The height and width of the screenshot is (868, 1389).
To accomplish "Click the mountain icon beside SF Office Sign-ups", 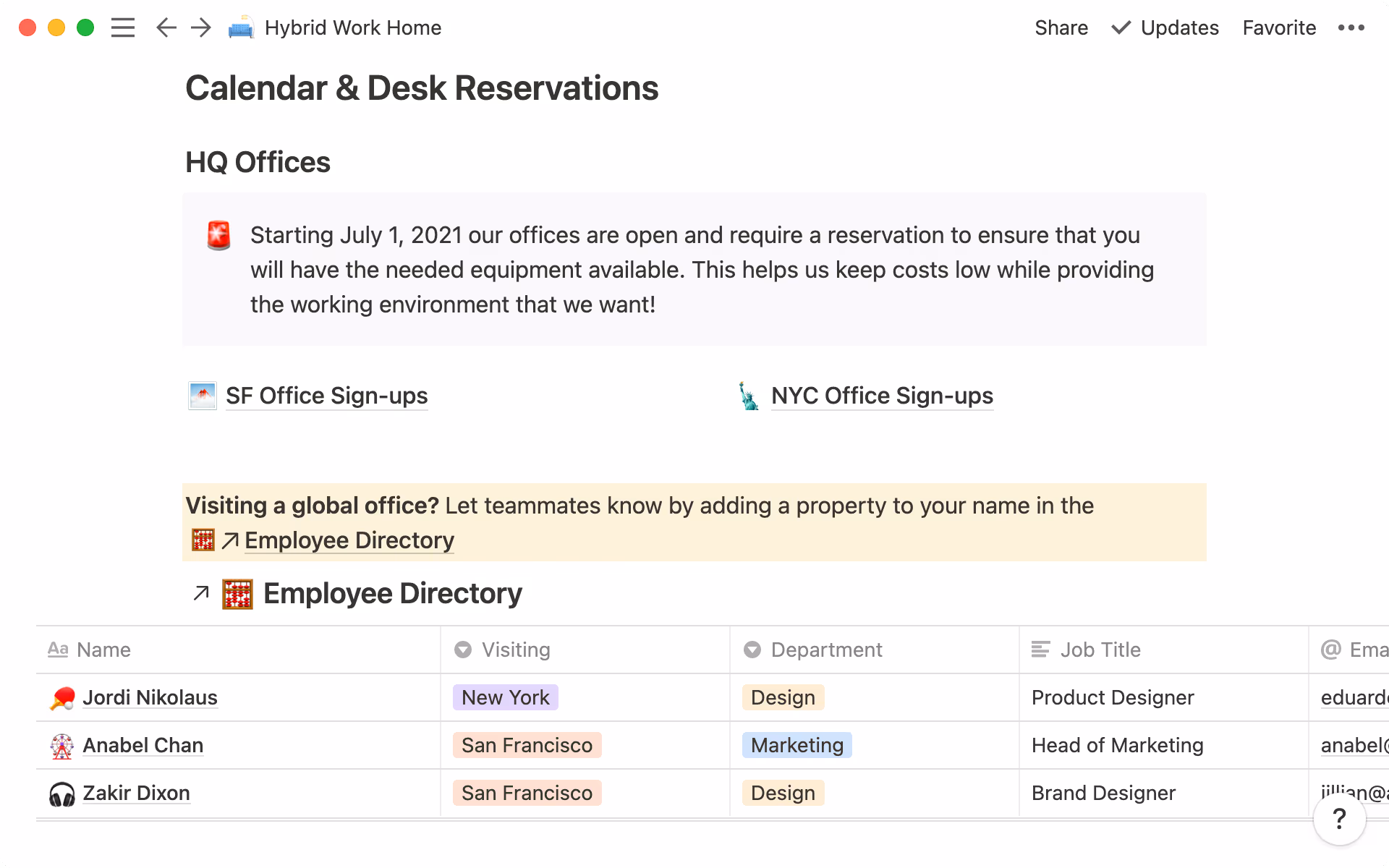I will coord(202,396).
